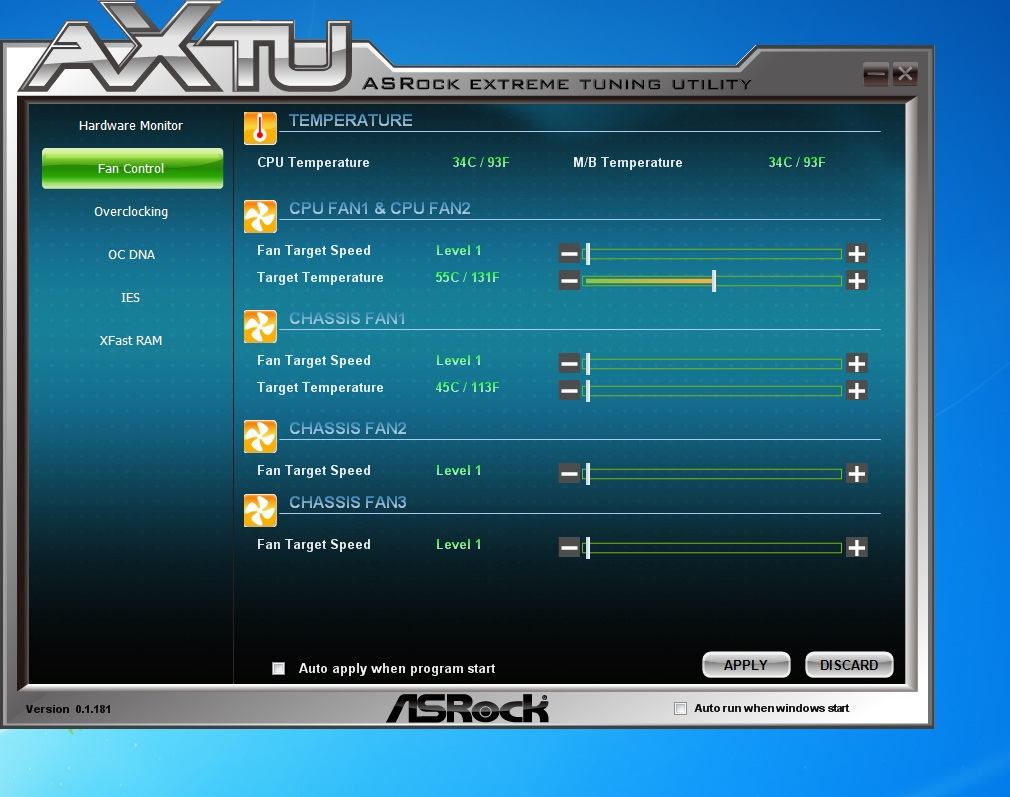
Task: Click the 45C / 113F target temperature value
Action: [467, 388]
